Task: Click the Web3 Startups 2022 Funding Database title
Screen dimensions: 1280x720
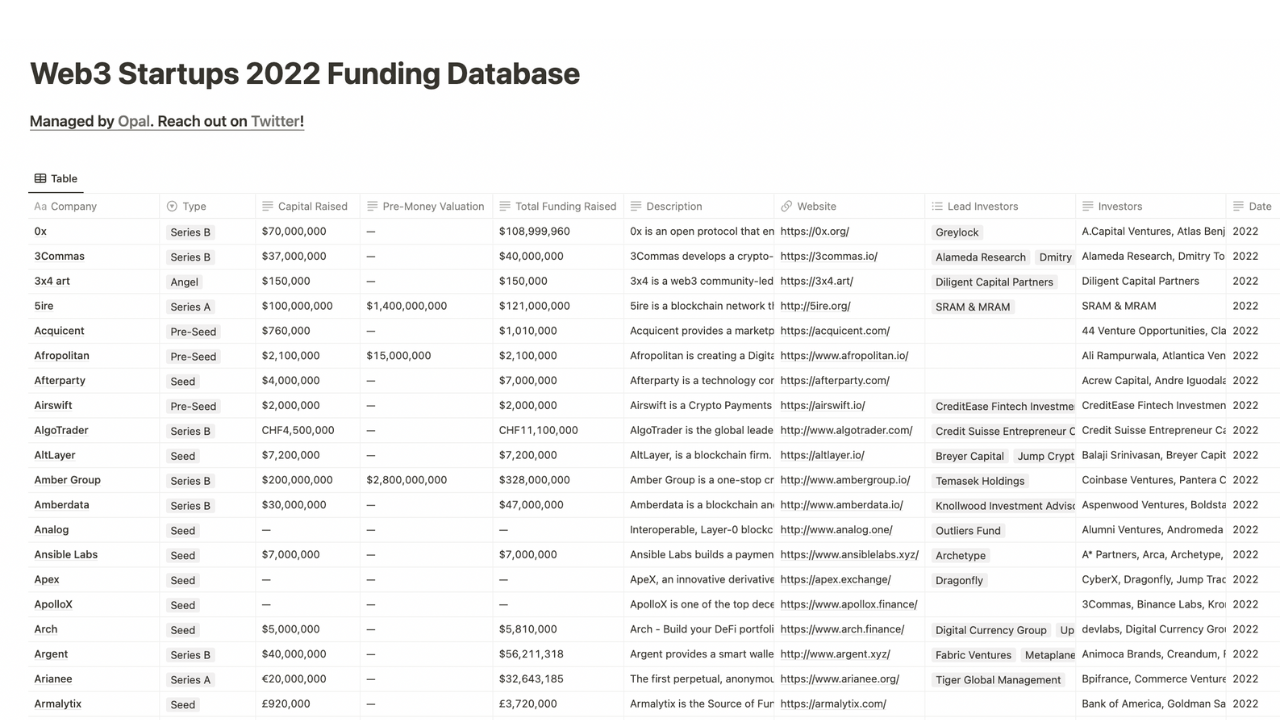Action: [305, 73]
